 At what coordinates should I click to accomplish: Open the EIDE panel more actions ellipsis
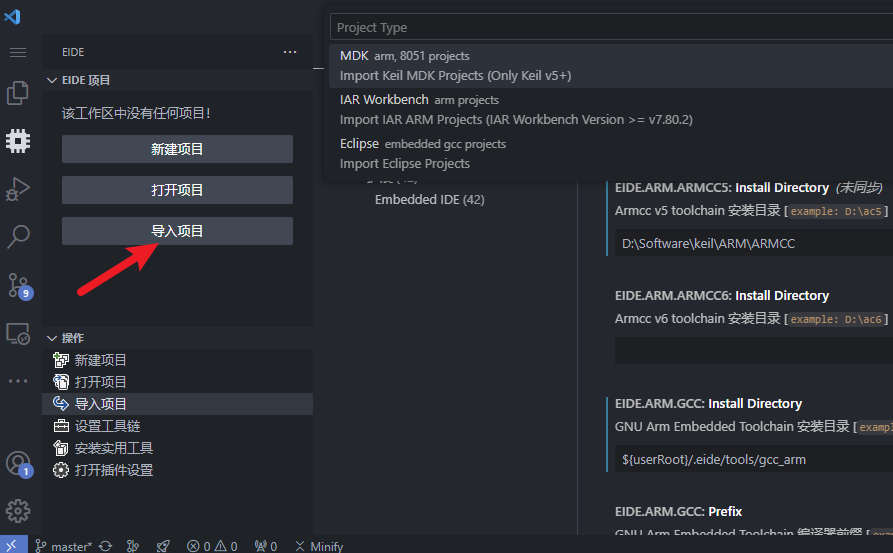290,52
